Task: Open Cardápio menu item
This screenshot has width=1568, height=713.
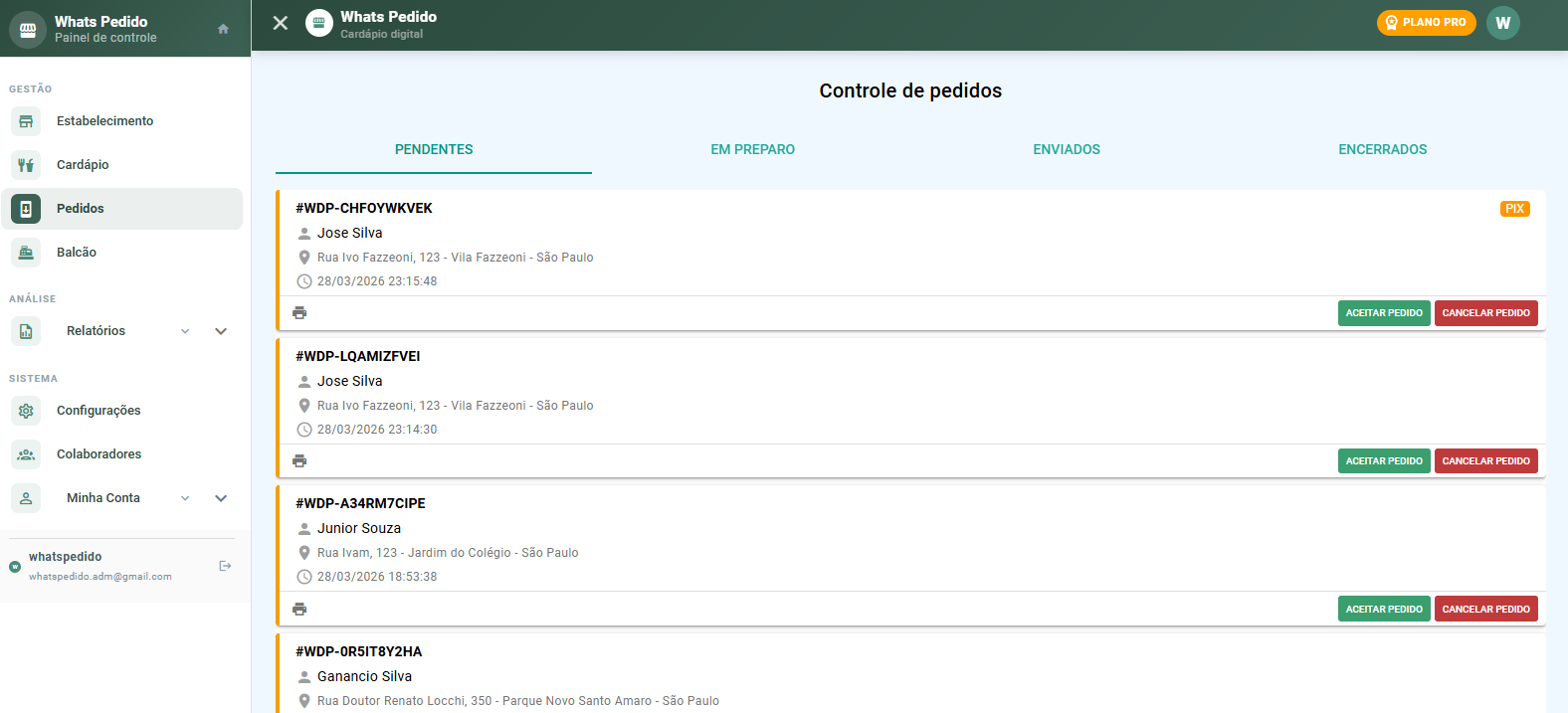Action: tap(121, 165)
